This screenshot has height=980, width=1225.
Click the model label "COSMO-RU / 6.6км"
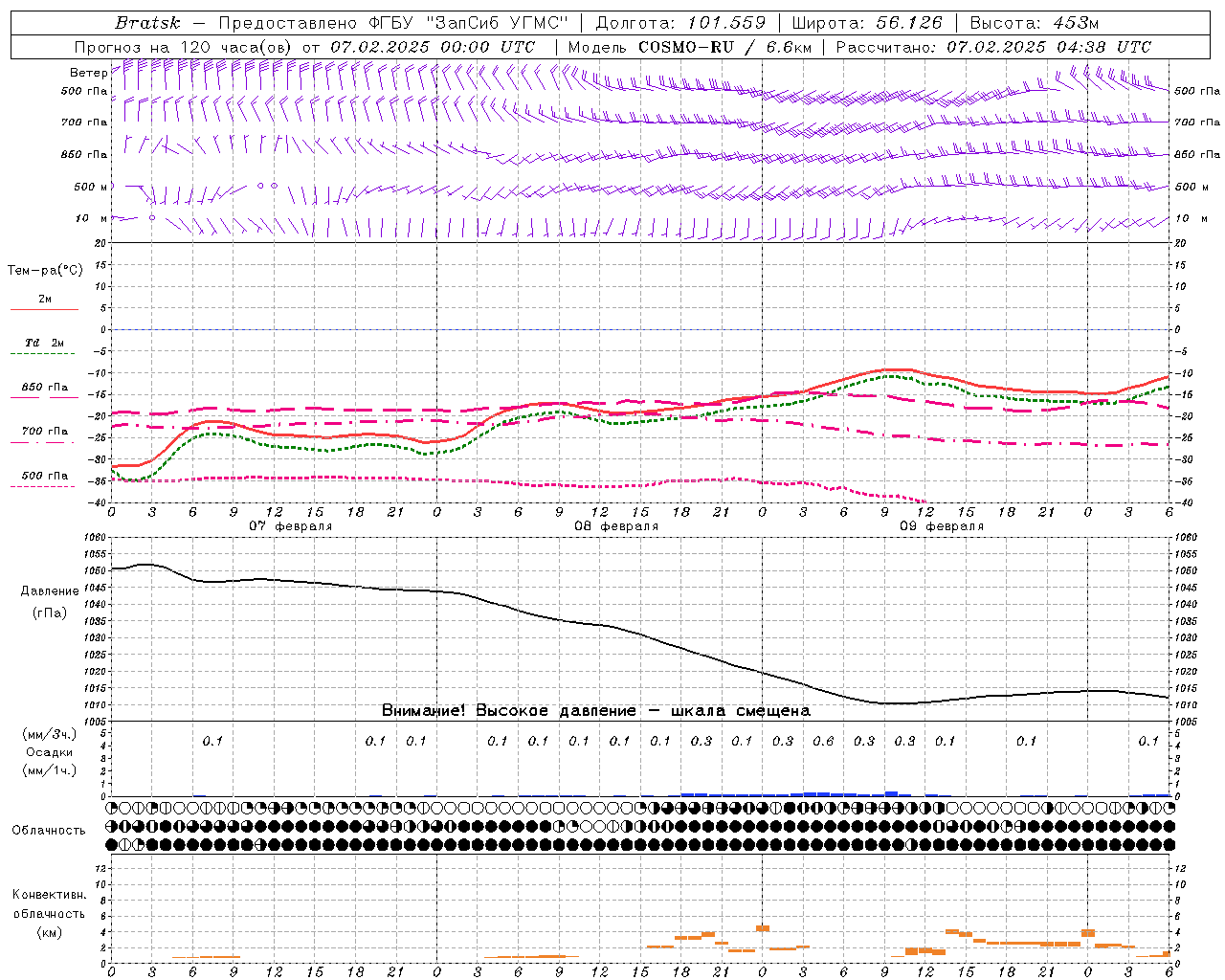(x=724, y=46)
